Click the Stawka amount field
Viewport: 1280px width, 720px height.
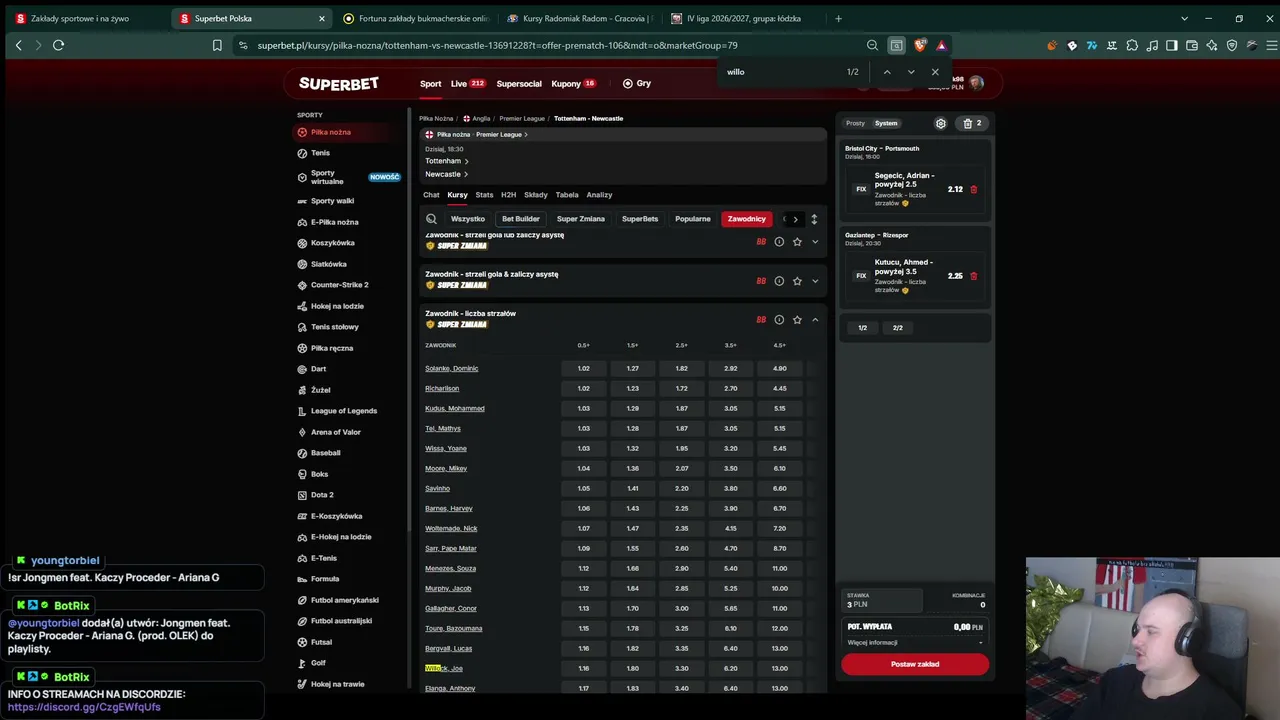pos(882,601)
